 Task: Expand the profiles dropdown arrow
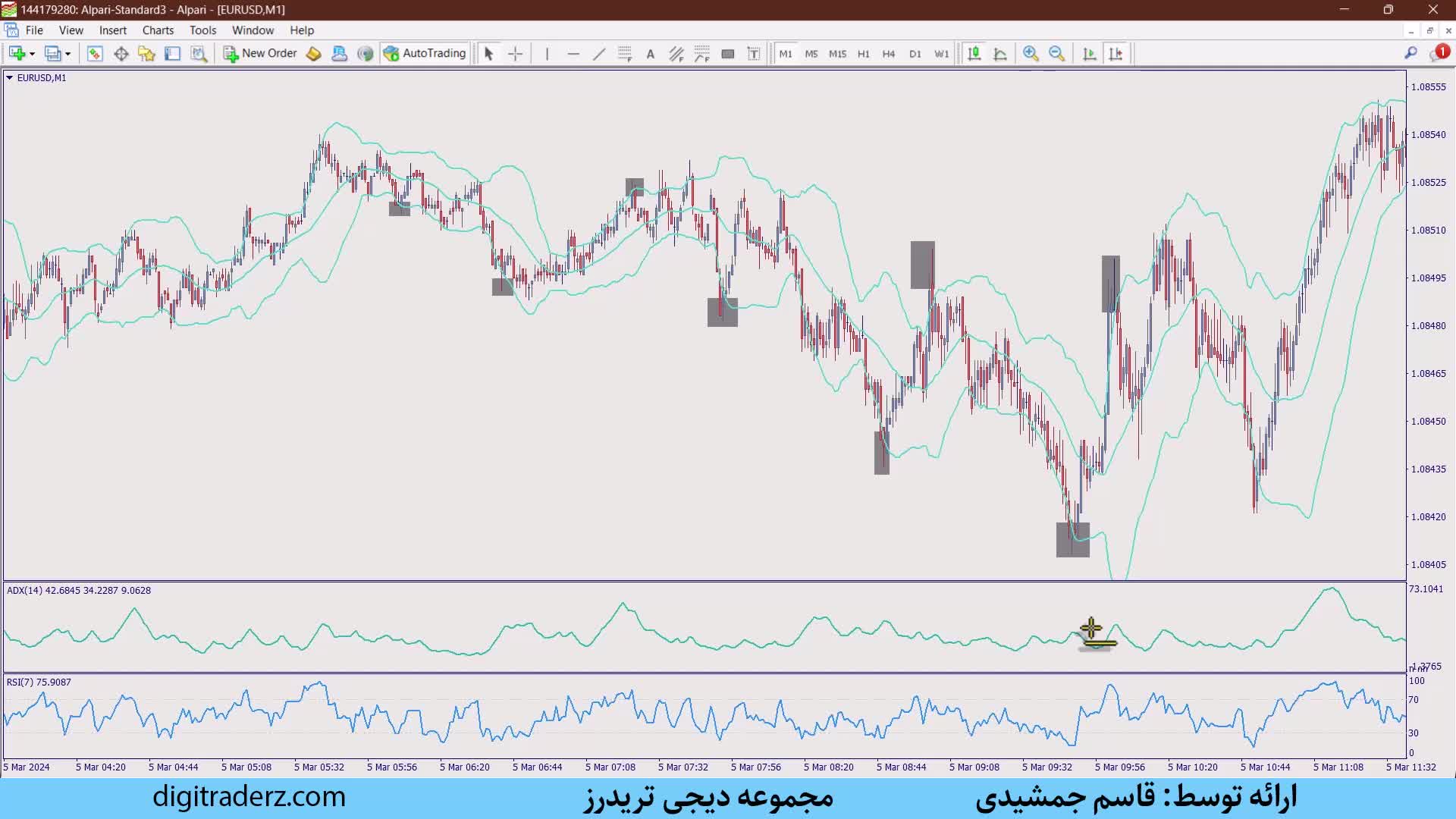[x=67, y=54]
